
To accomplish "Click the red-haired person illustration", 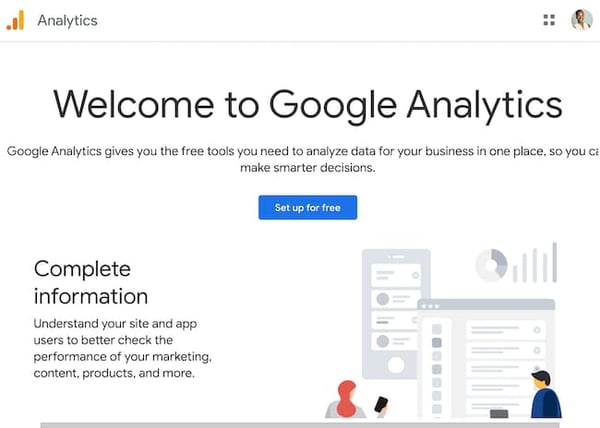I will pyautogui.click(x=347, y=400).
